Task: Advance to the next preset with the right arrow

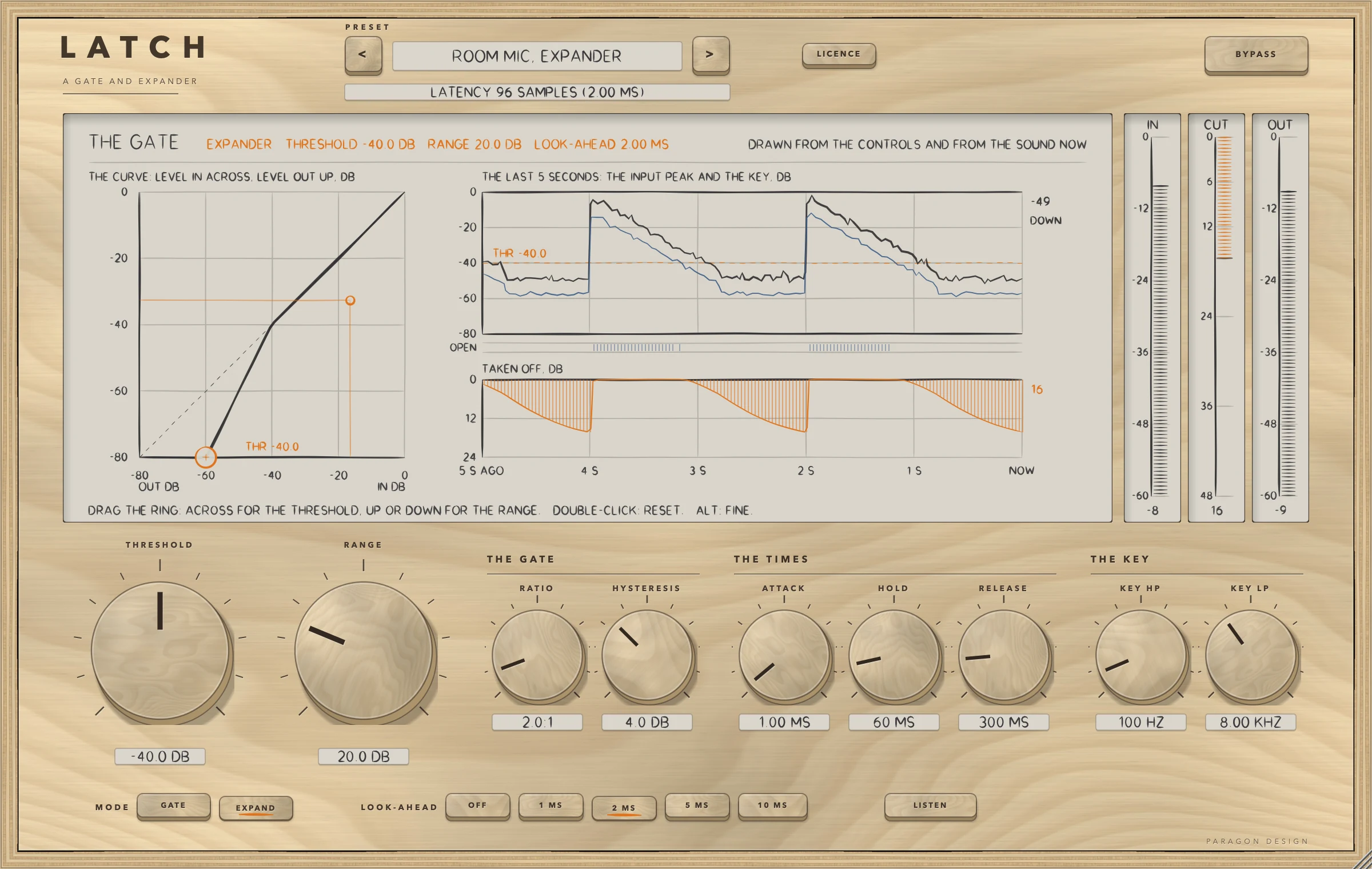Action: (x=711, y=55)
